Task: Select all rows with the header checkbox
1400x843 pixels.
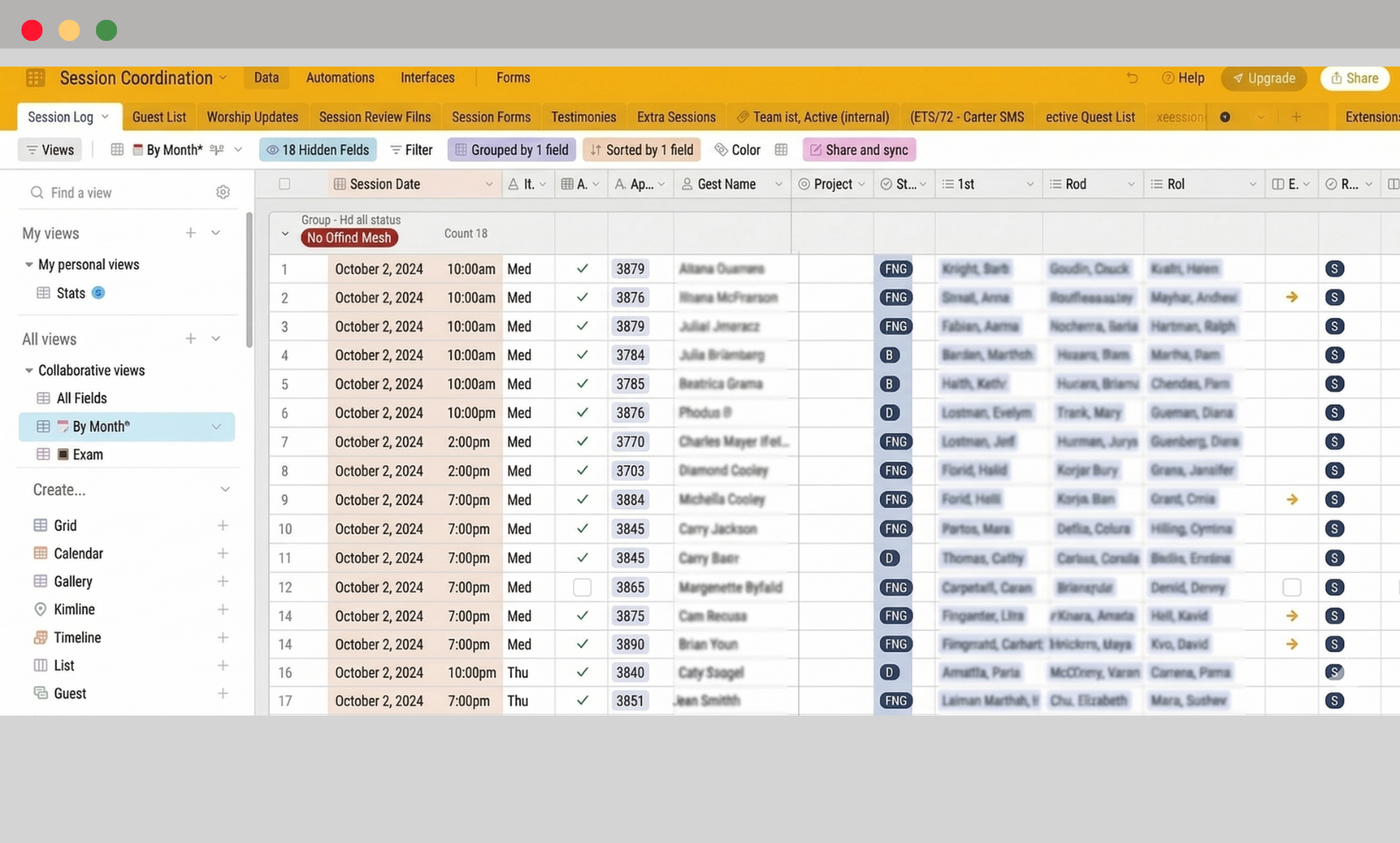Action: tap(284, 184)
